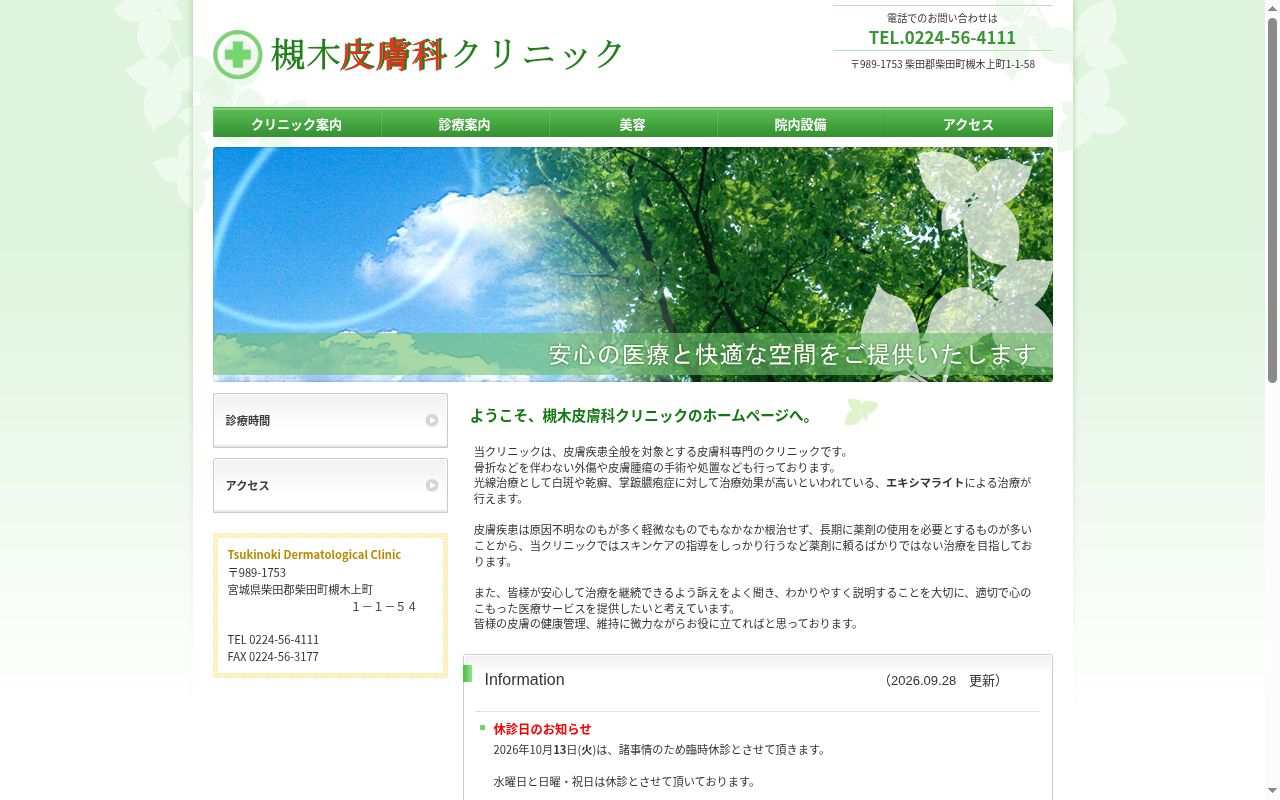Open the 診療案内 menu item
The height and width of the screenshot is (800, 1280).
pos(465,123)
